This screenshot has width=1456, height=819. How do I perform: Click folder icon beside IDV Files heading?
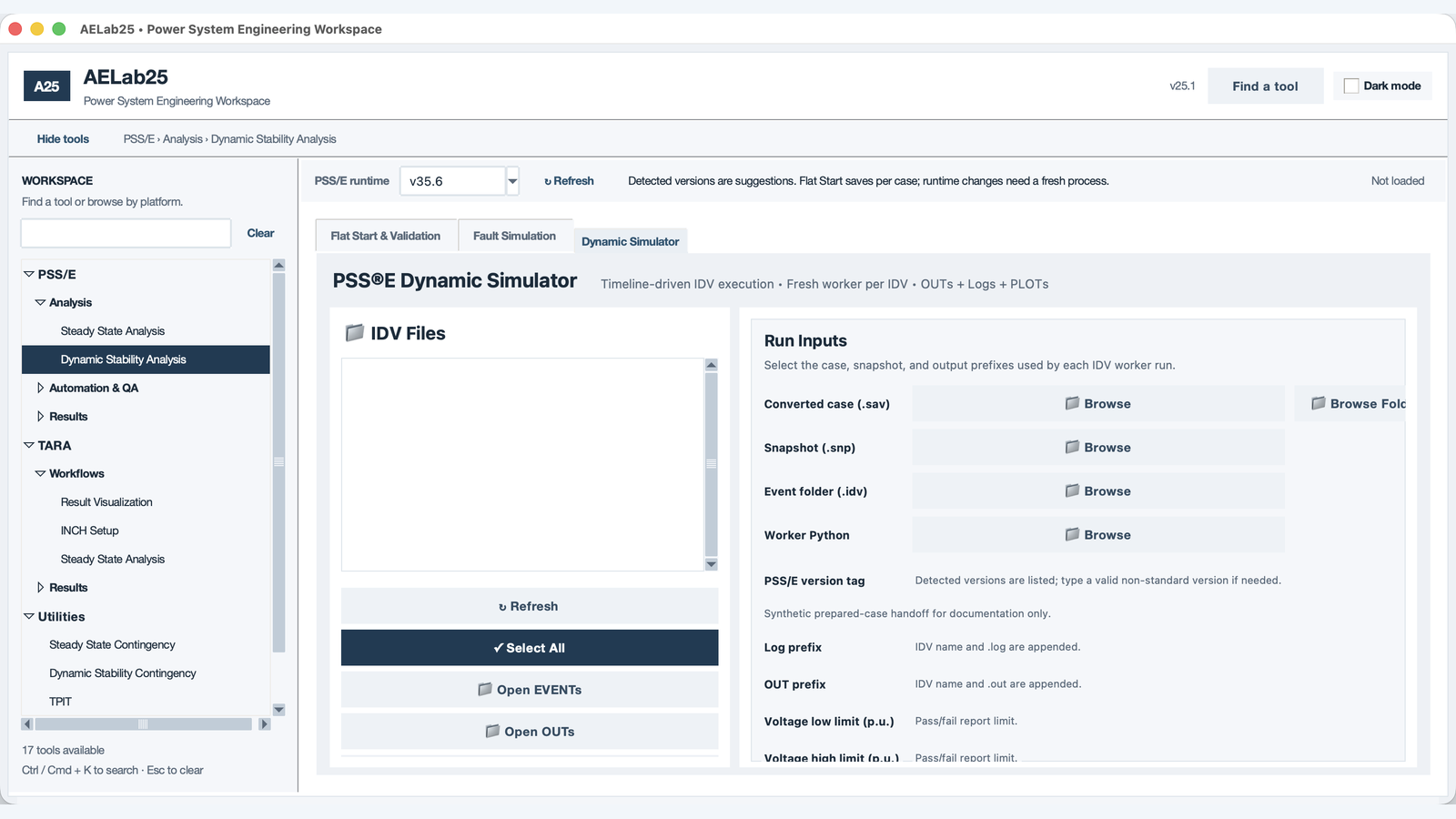(354, 333)
